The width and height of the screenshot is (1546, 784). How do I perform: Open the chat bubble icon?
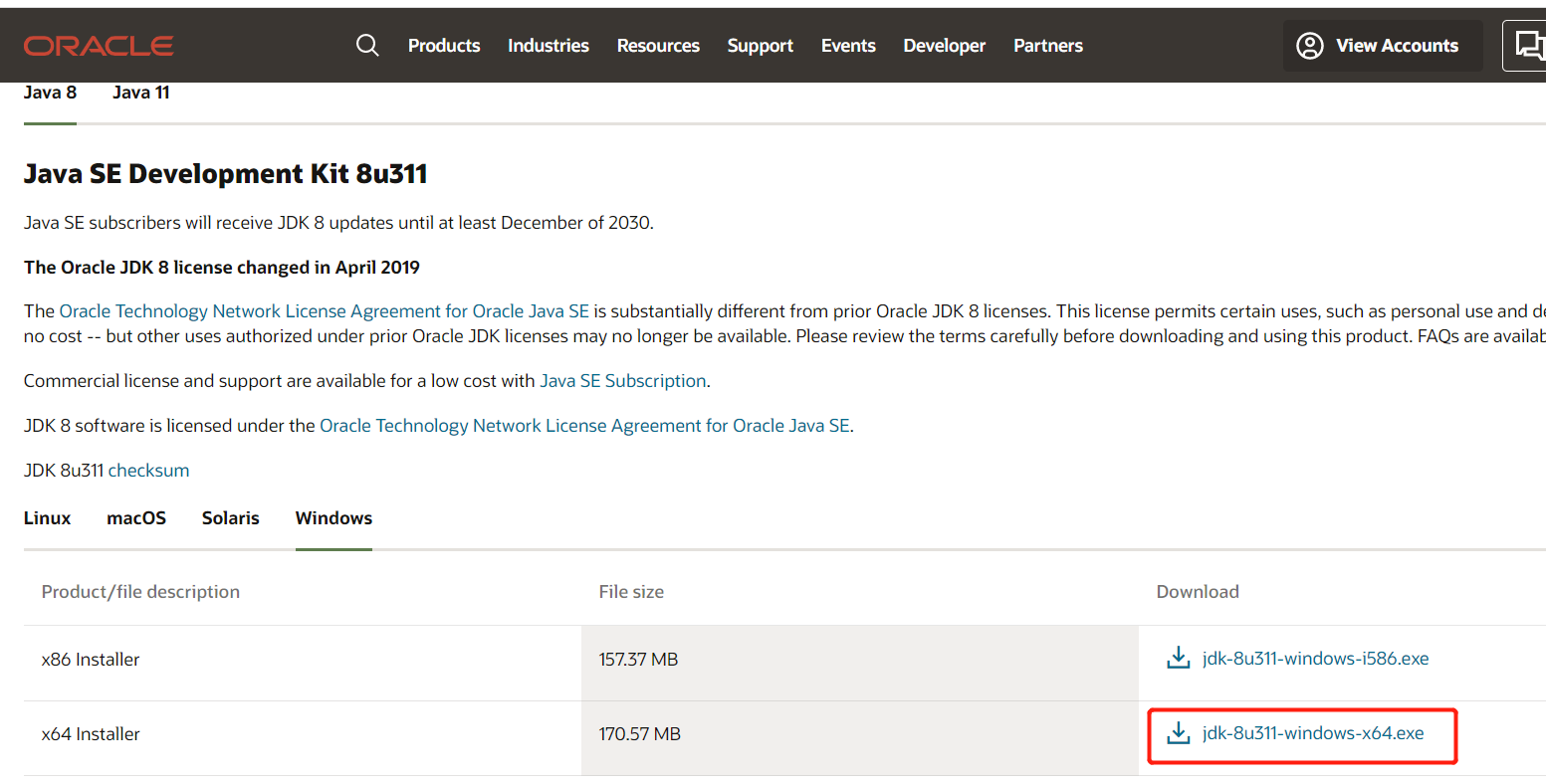[1529, 46]
